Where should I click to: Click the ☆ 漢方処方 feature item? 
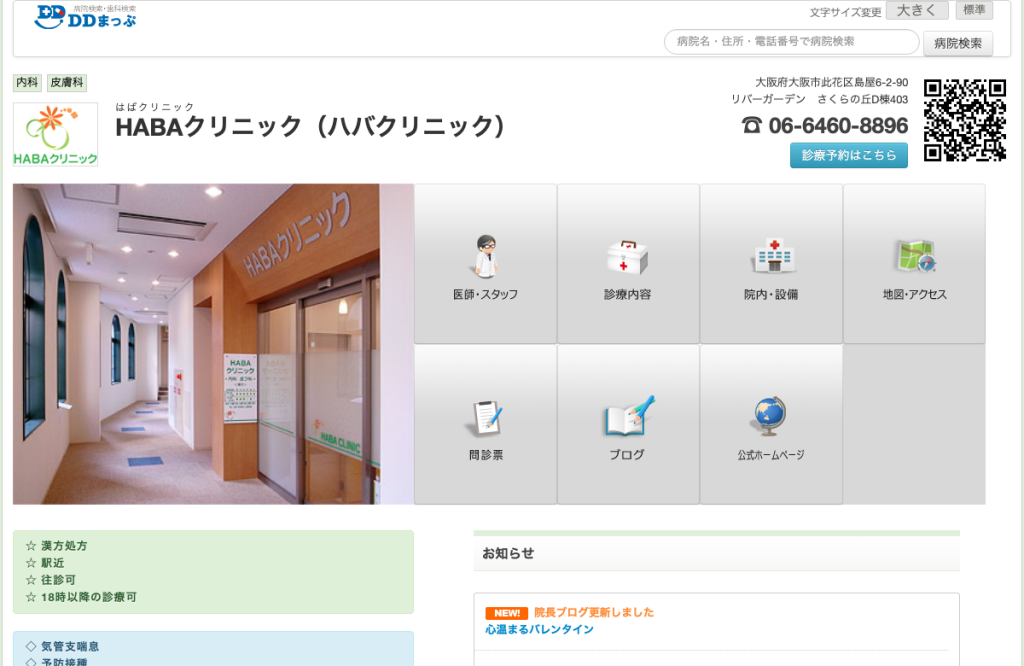click(x=56, y=546)
